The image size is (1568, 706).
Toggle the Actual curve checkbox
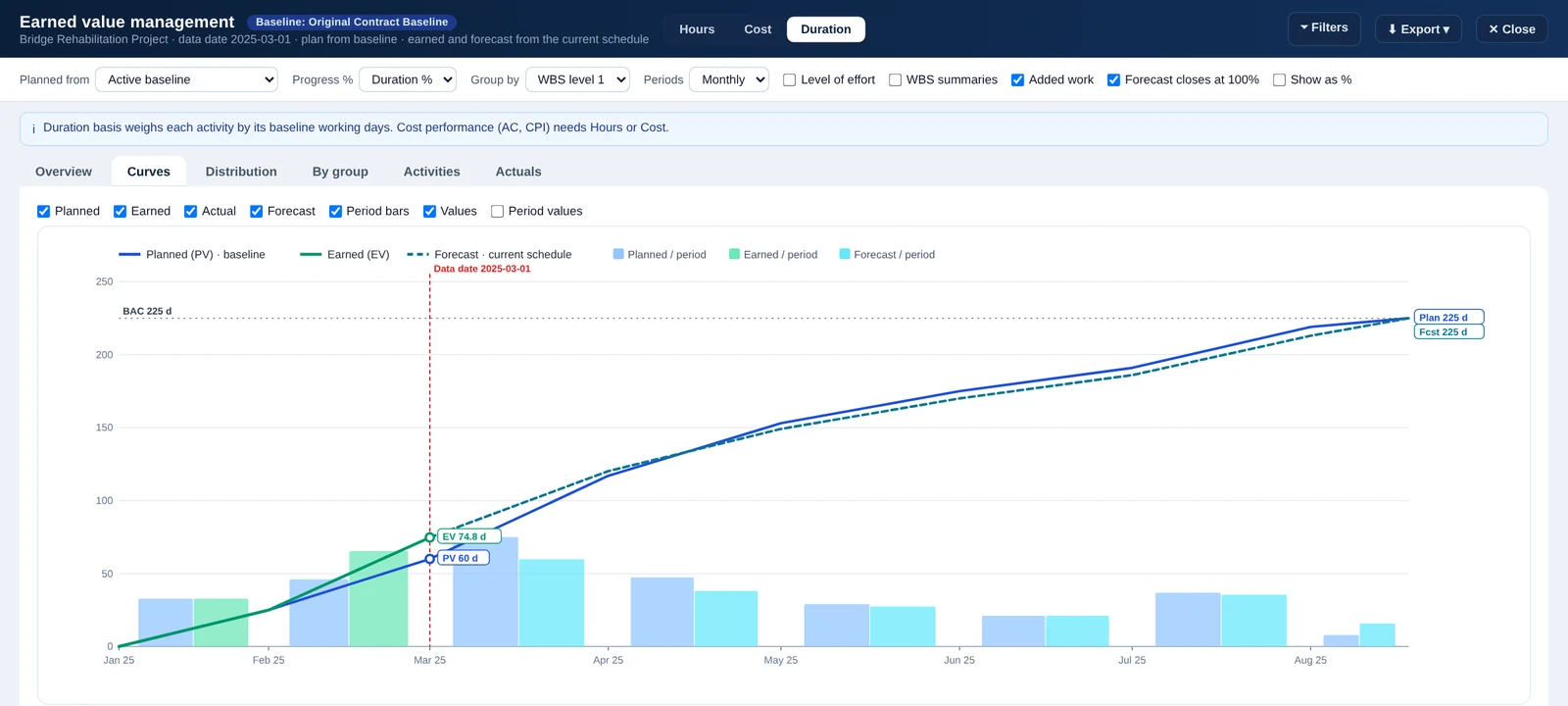(190, 212)
